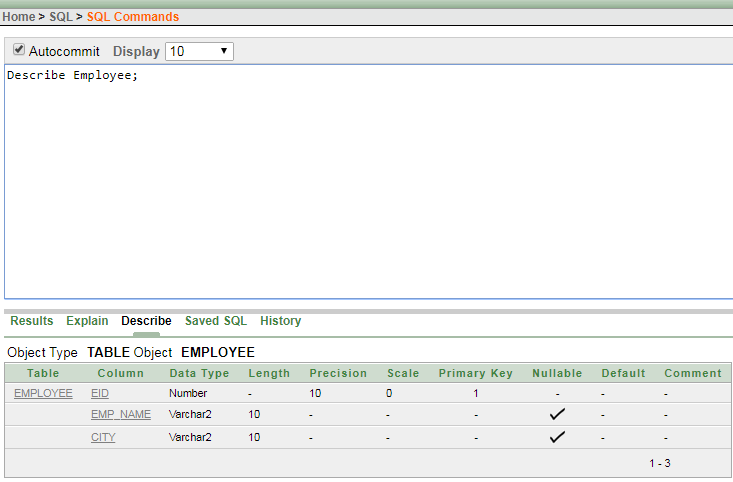The image size is (733, 482).
Task: Click the Scale column header
Action: (x=403, y=373)
